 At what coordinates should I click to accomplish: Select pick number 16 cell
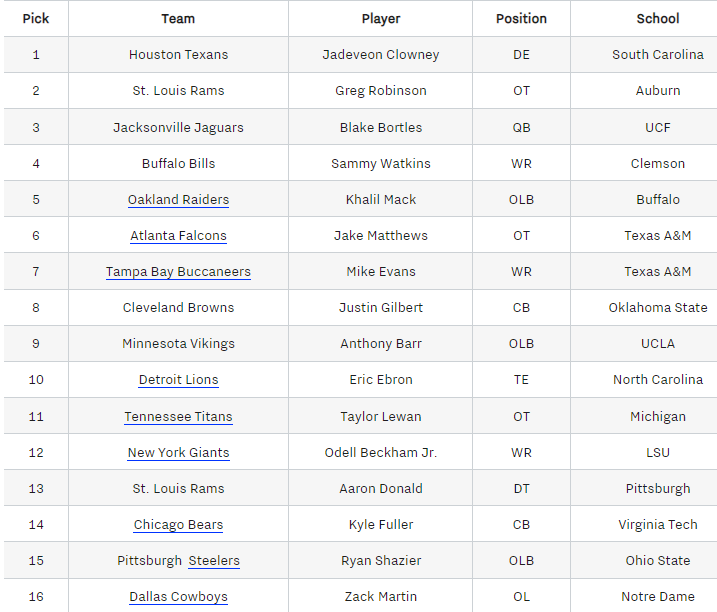click(36, 596)
